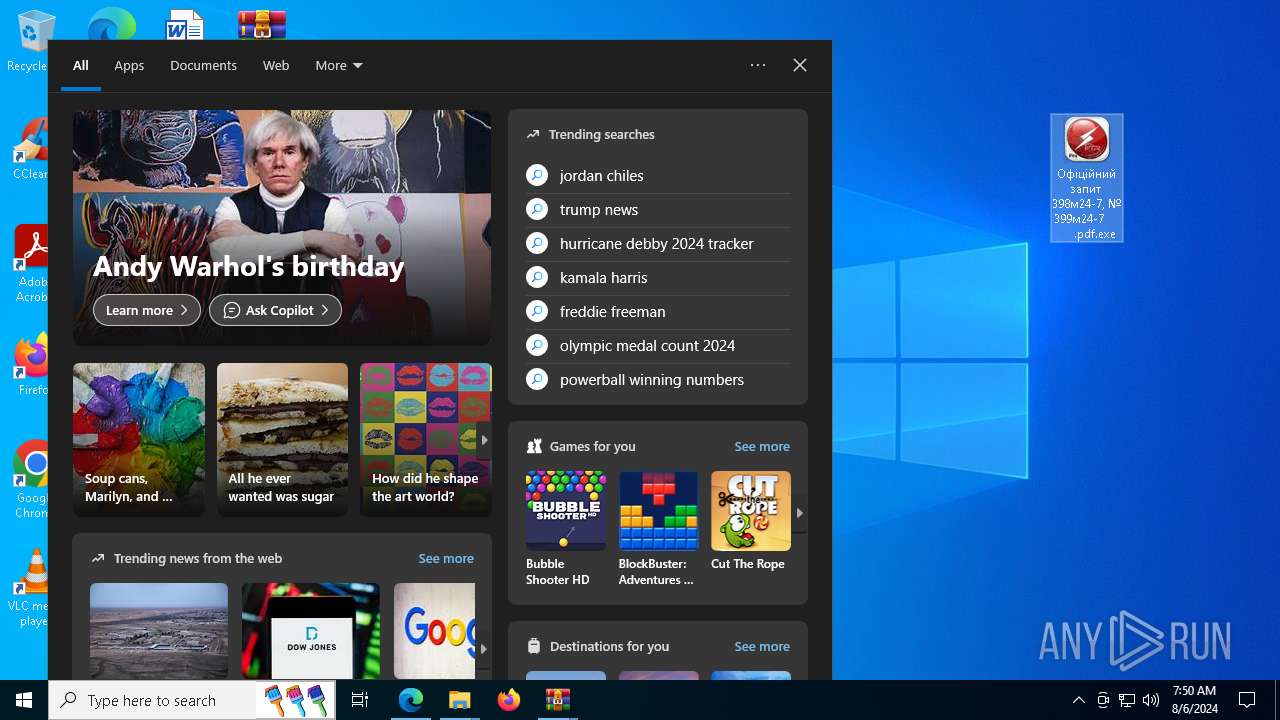1280x720 pixels.
Task: See more games for you
Action: tap(762, 446)
